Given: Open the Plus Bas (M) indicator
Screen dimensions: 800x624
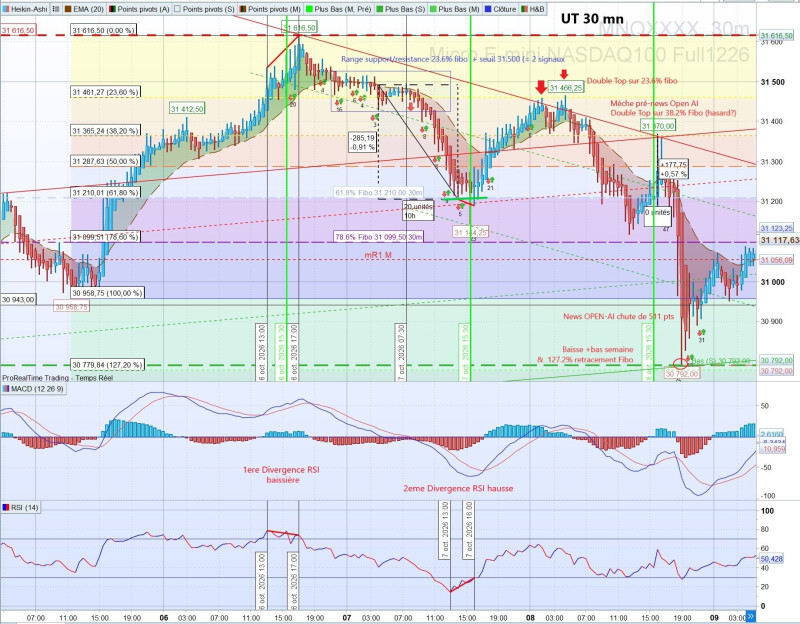Looking at the screenshot, I should (455, 9).
